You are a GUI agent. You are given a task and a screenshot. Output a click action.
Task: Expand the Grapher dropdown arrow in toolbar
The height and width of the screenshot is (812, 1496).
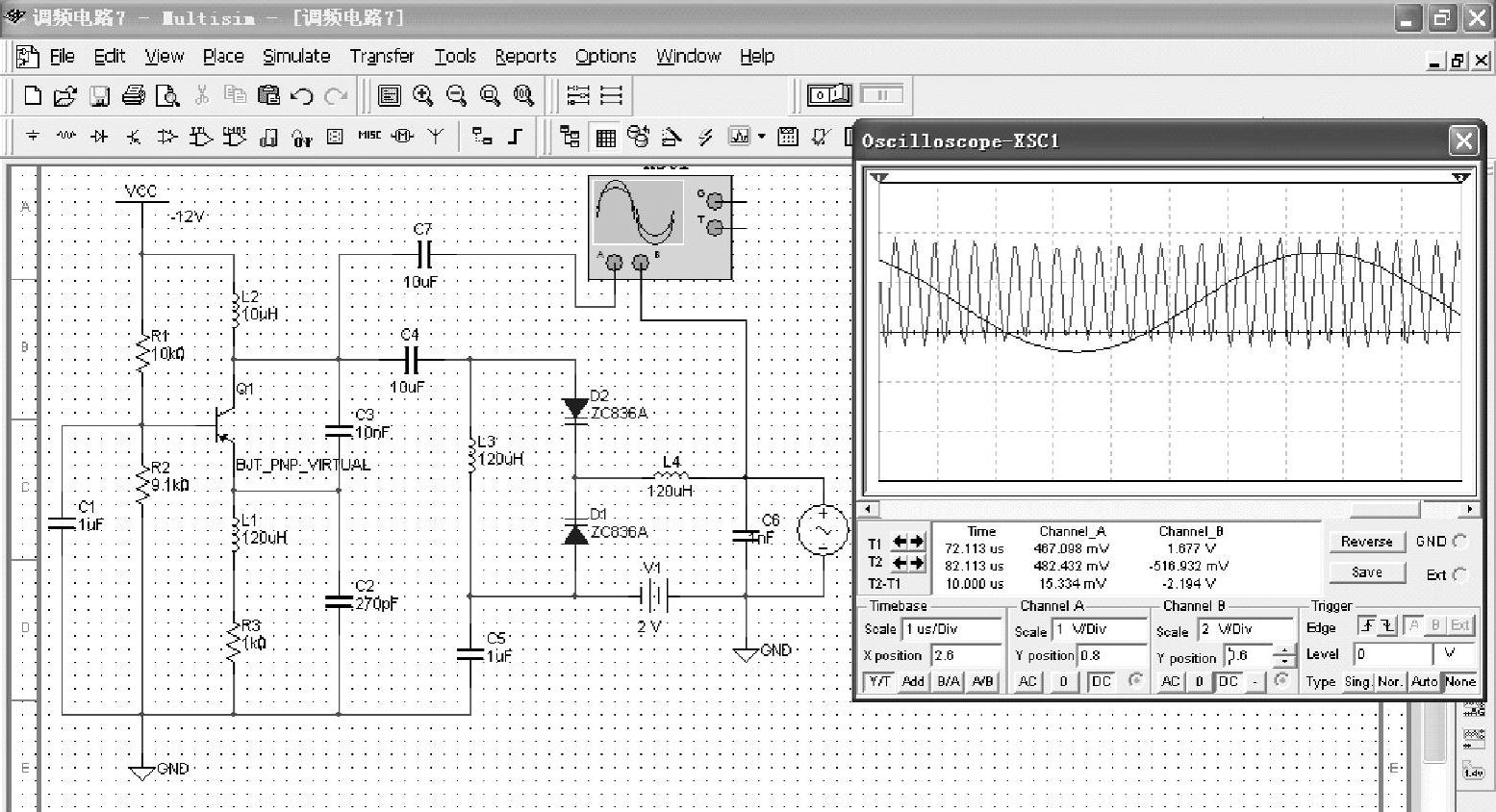pos(762,137)
